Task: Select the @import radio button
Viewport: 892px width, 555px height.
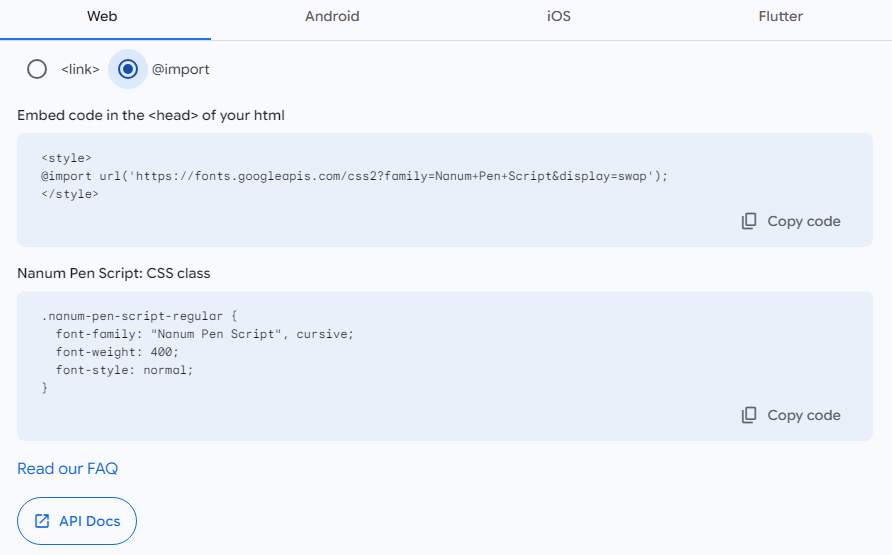Action: click(x=127, y=69)
